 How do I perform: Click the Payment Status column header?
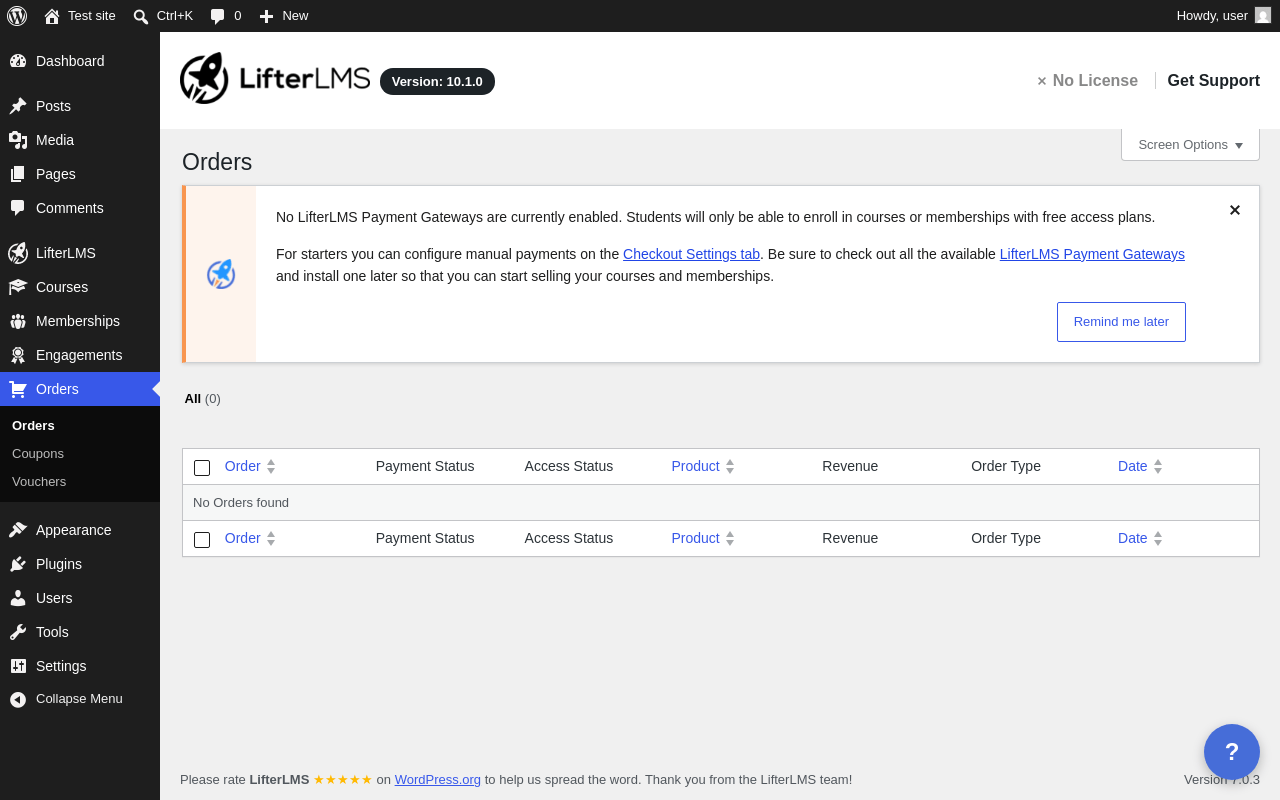click(425, 466)
